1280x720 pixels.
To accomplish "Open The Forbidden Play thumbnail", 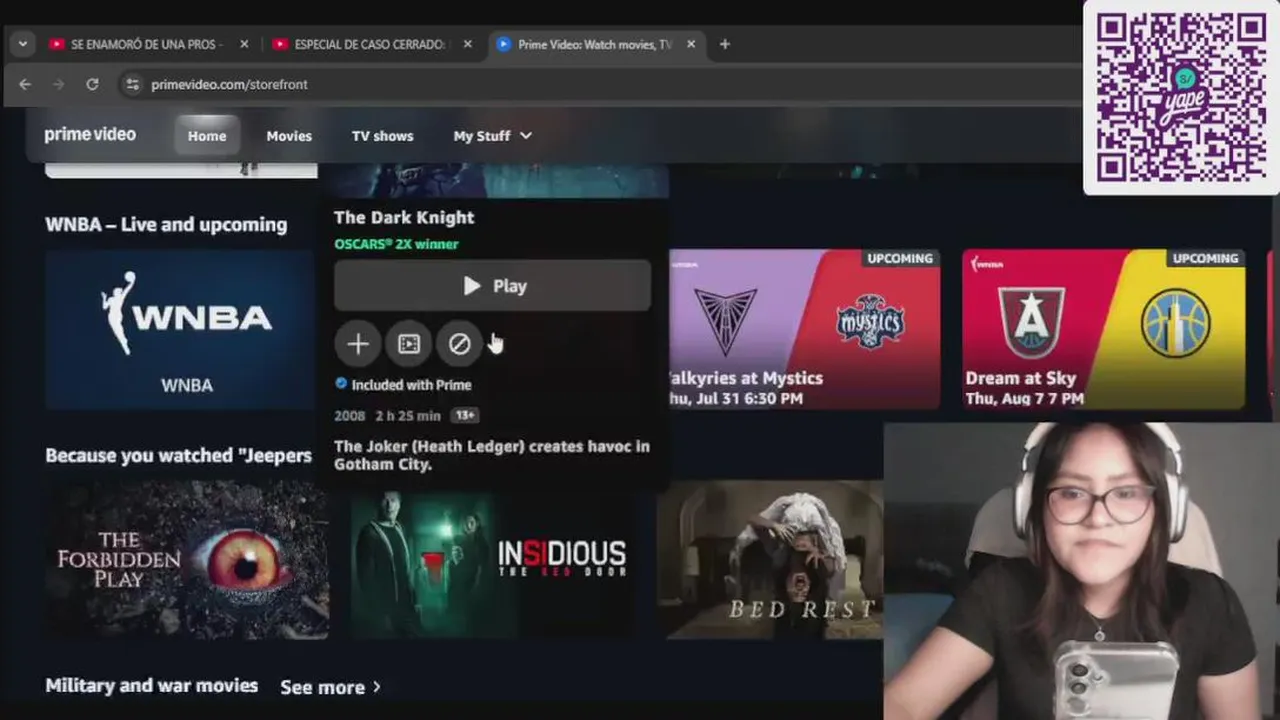I will pyautogui.click(x=187, y=559).
